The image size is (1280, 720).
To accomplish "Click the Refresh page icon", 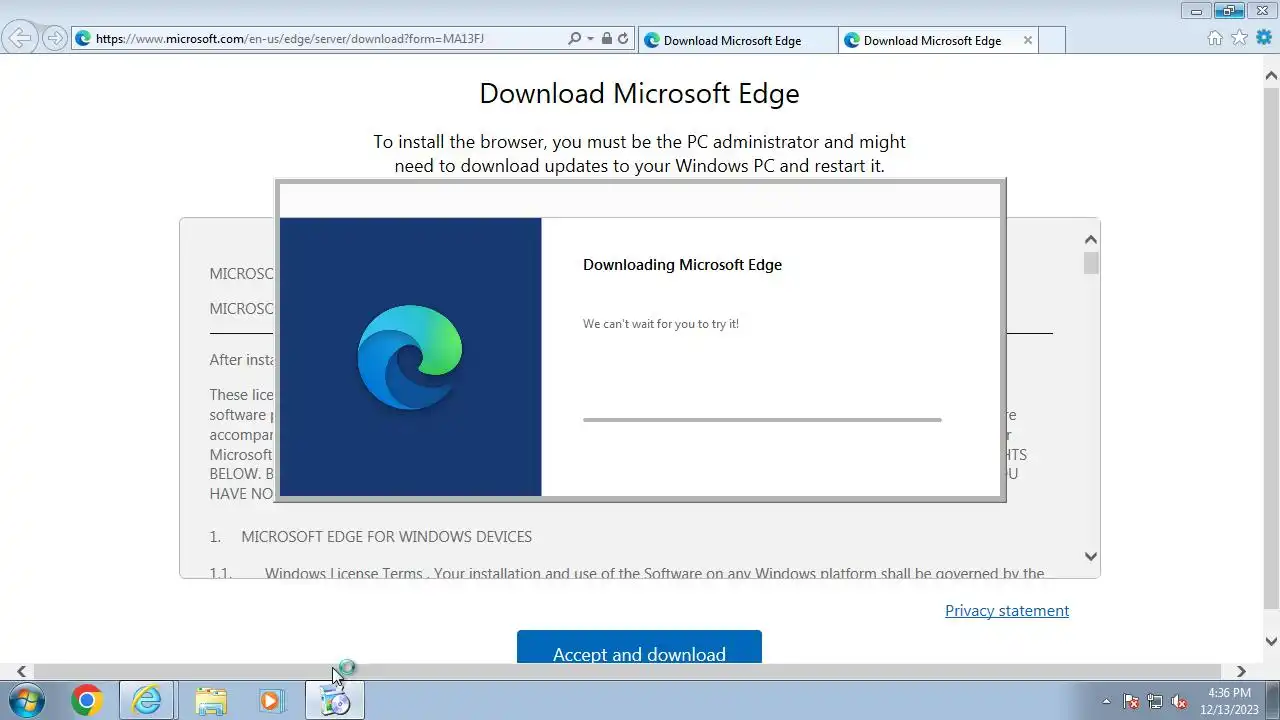I will point(623,39).
